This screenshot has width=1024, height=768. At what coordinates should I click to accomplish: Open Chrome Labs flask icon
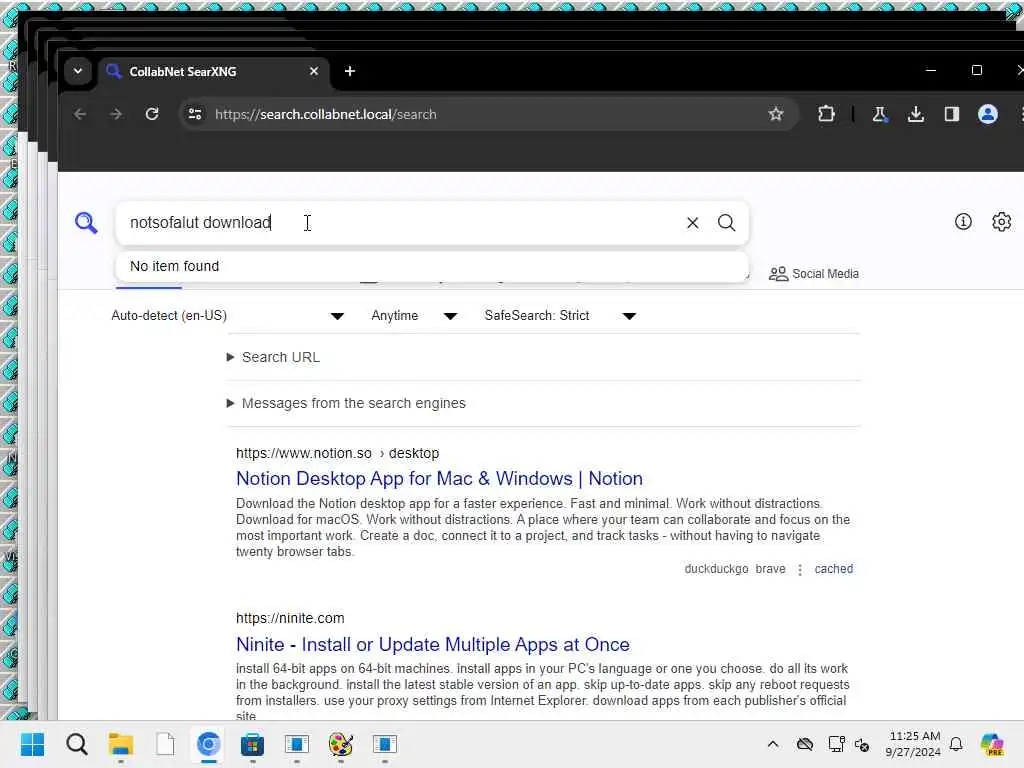coord(880,114)
